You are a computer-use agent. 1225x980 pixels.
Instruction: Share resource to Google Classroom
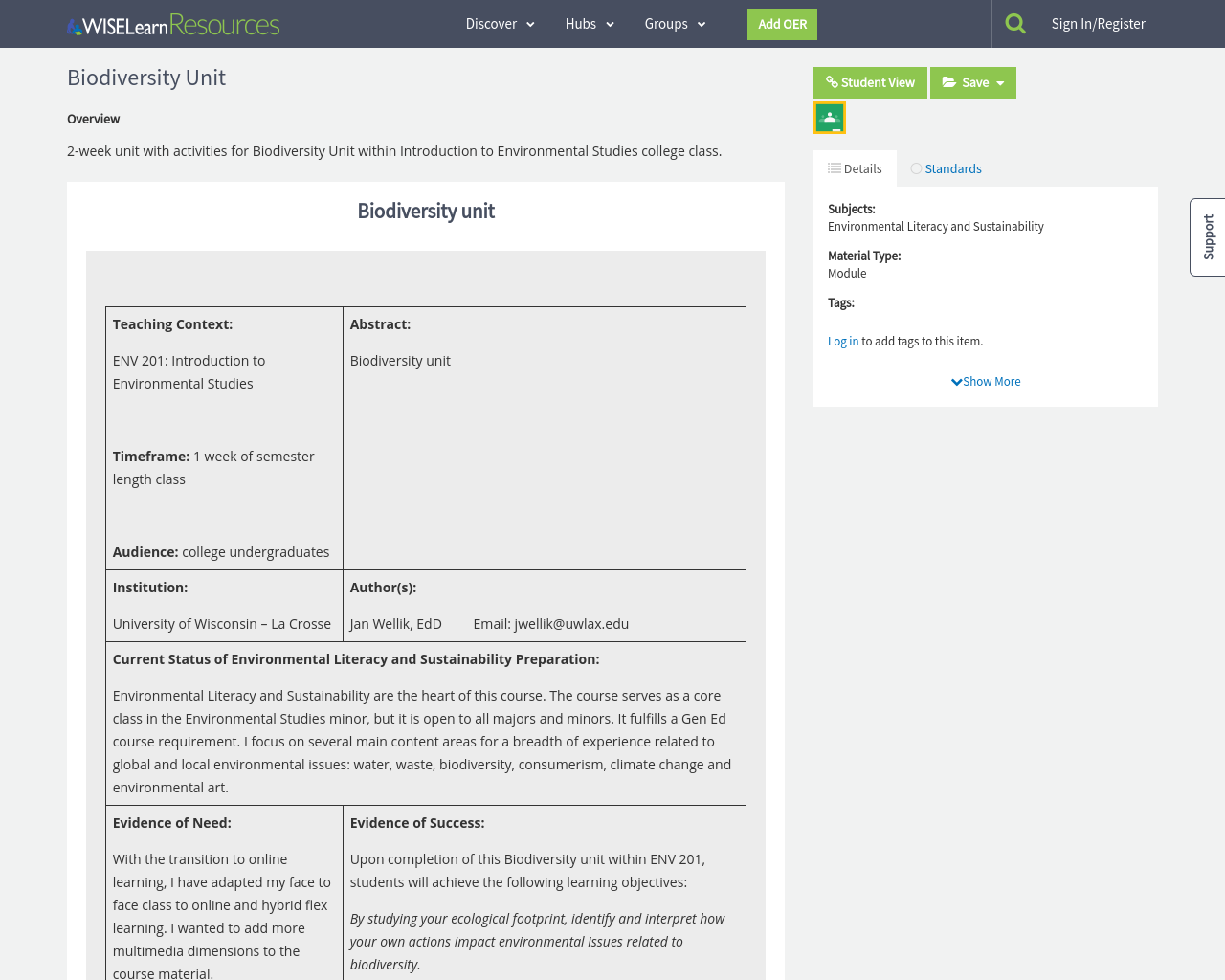(829, 117)
